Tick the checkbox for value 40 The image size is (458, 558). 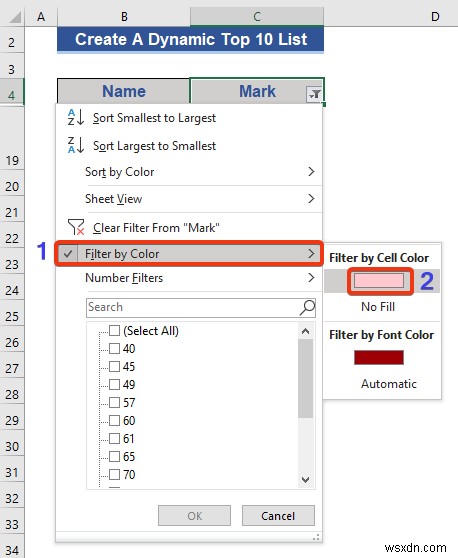coord(114,348)
